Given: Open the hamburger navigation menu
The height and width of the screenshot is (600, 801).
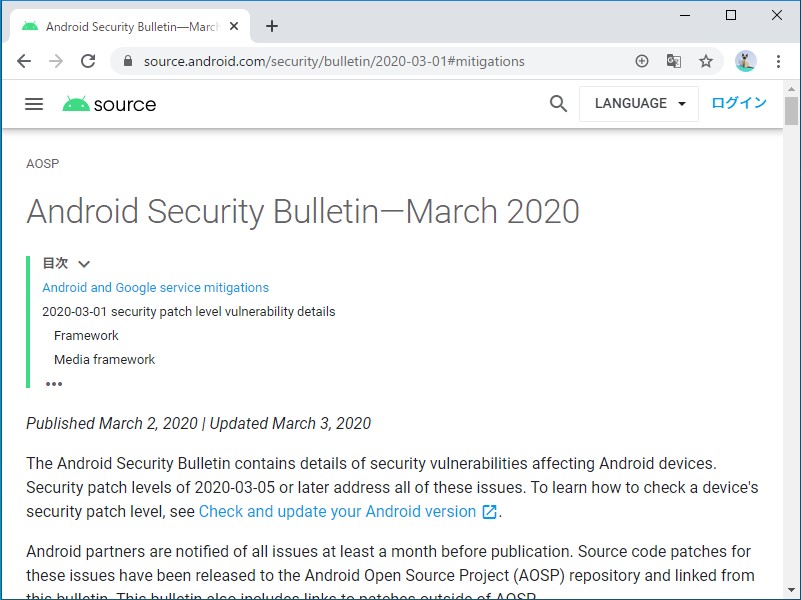Looking at the screenshot, I should pyautogui.click(x=34, y=104).
